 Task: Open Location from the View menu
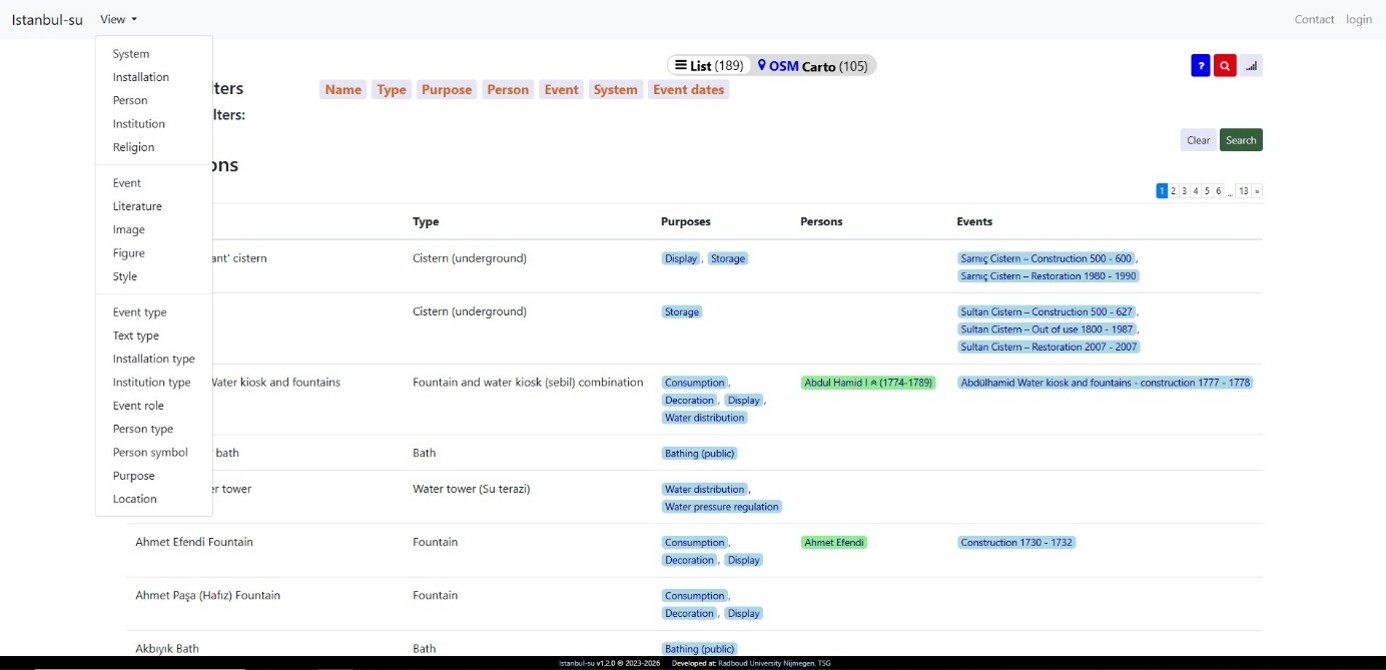click(x=135, y=499)
